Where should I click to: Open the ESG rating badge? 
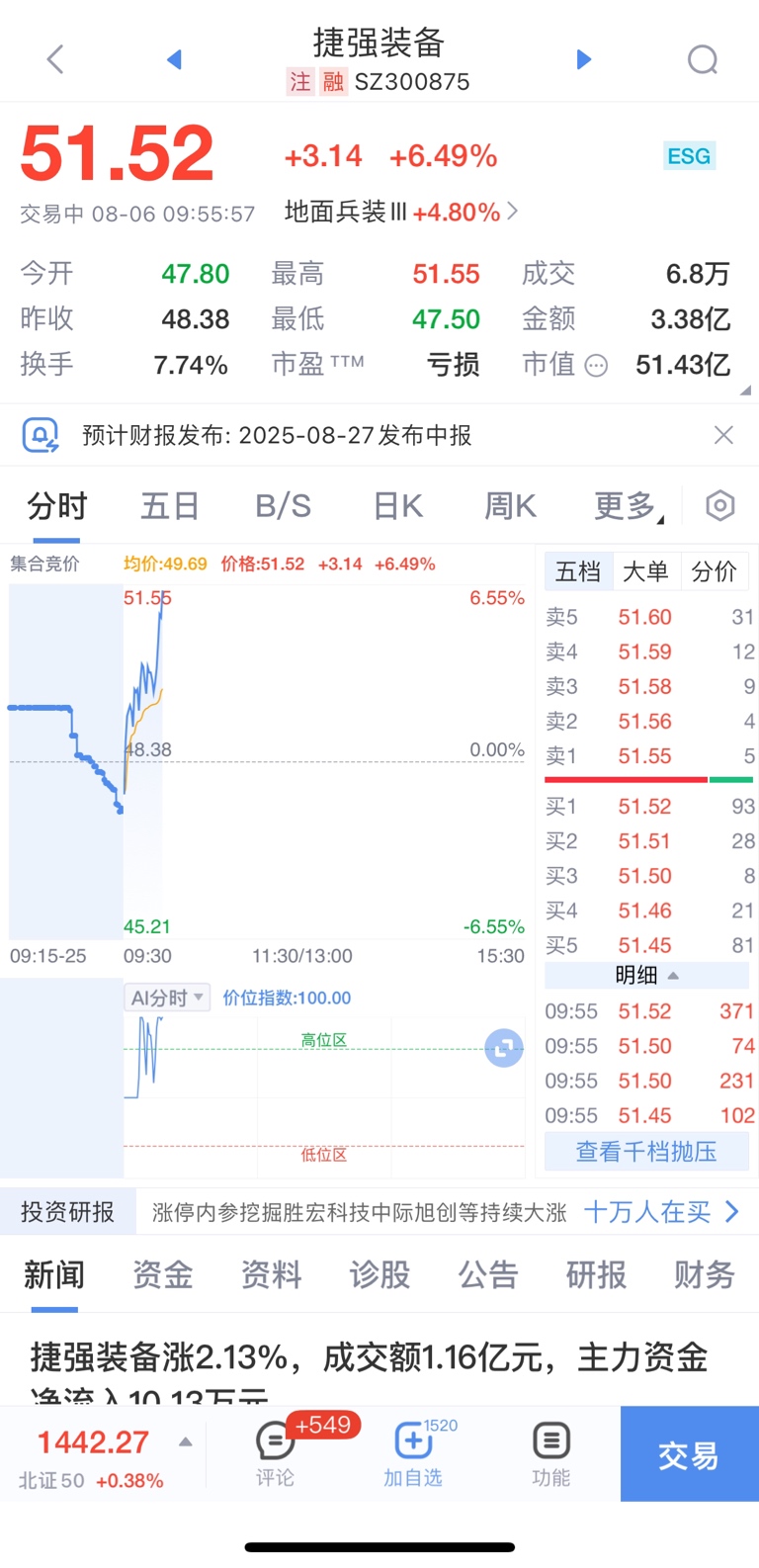coord(689,156)
